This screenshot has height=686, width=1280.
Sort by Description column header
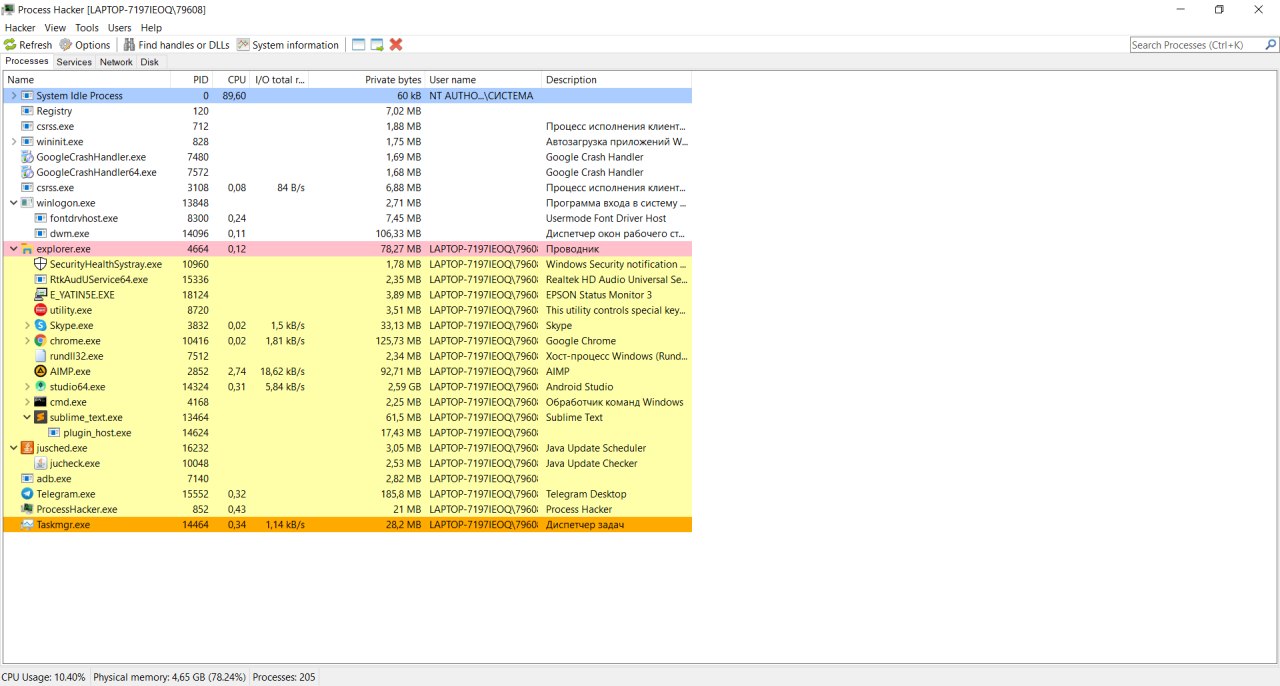tap(616, 80)
